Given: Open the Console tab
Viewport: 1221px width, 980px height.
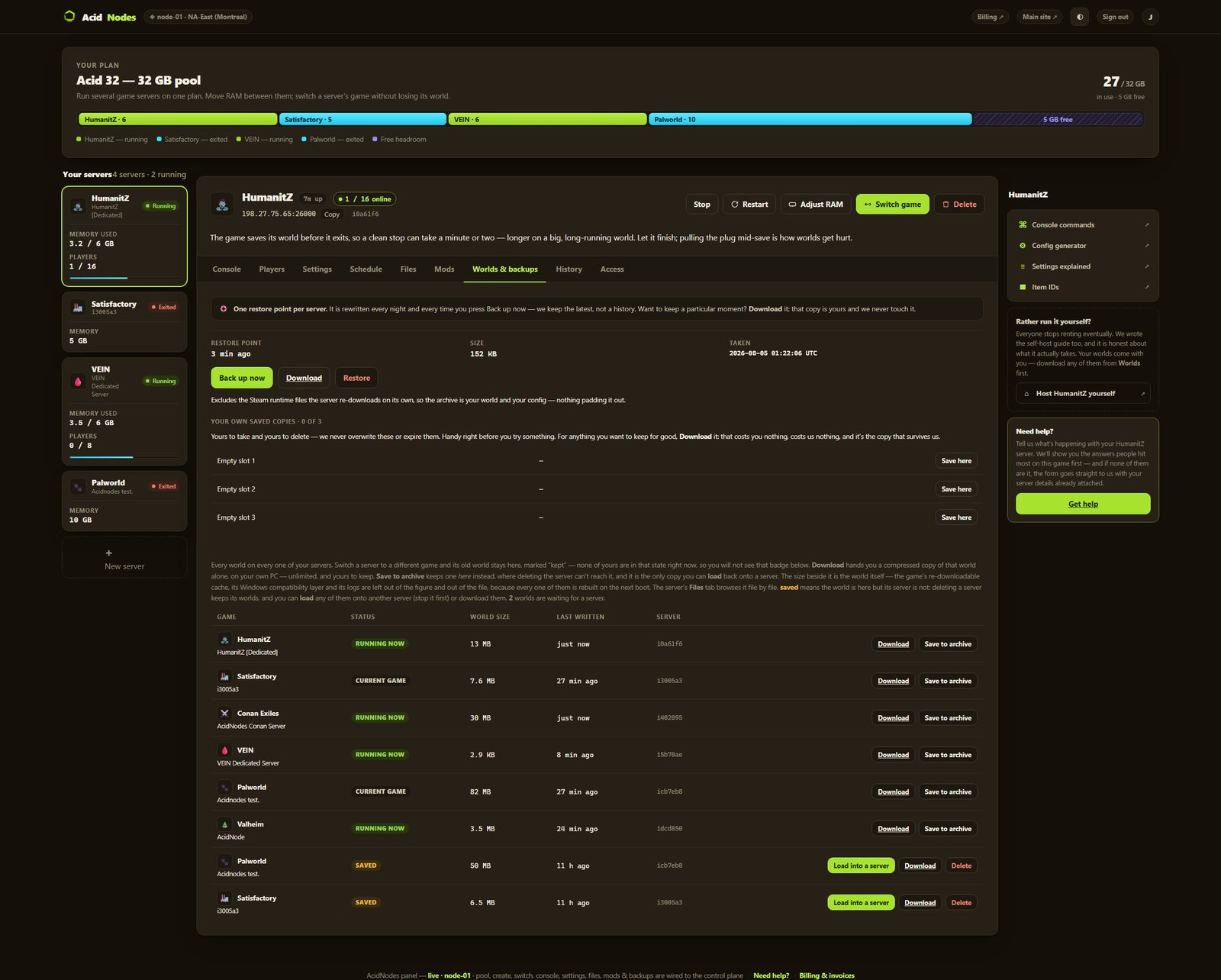Looking at the screenshot, I should tap(227, 269).
